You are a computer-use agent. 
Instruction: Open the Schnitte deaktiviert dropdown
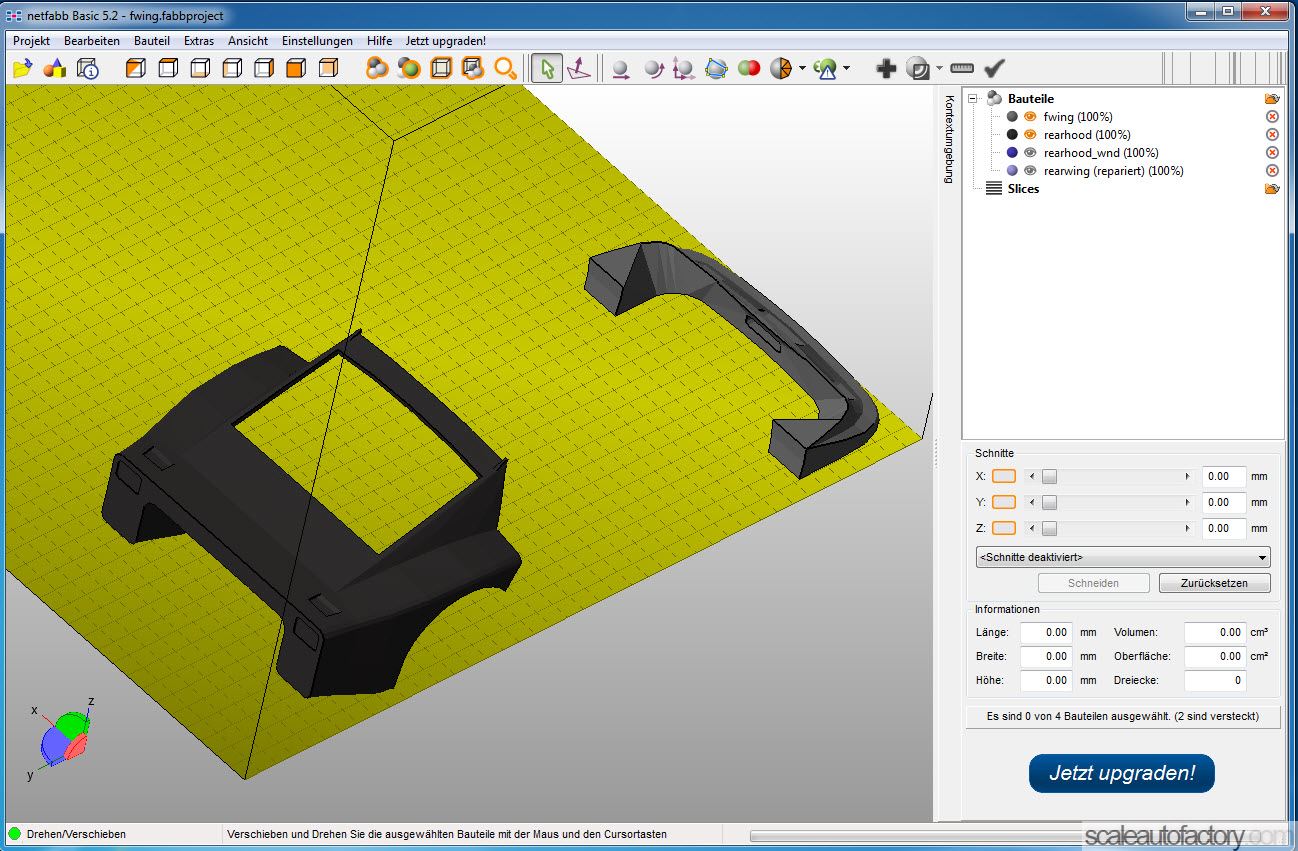(1123, 557)
